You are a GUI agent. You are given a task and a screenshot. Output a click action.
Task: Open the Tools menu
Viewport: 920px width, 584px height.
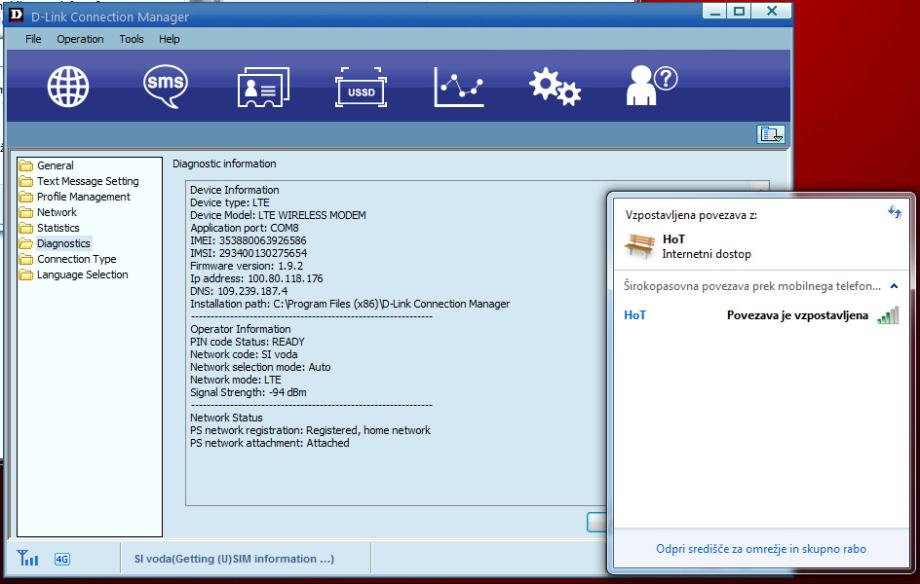tap(131, 38)
